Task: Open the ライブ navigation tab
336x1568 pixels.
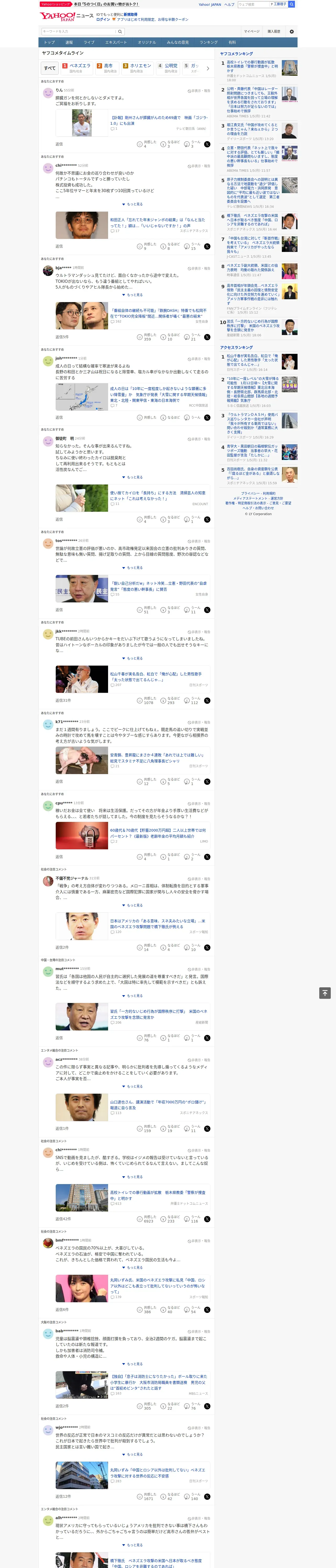Action: click(89, 43)
